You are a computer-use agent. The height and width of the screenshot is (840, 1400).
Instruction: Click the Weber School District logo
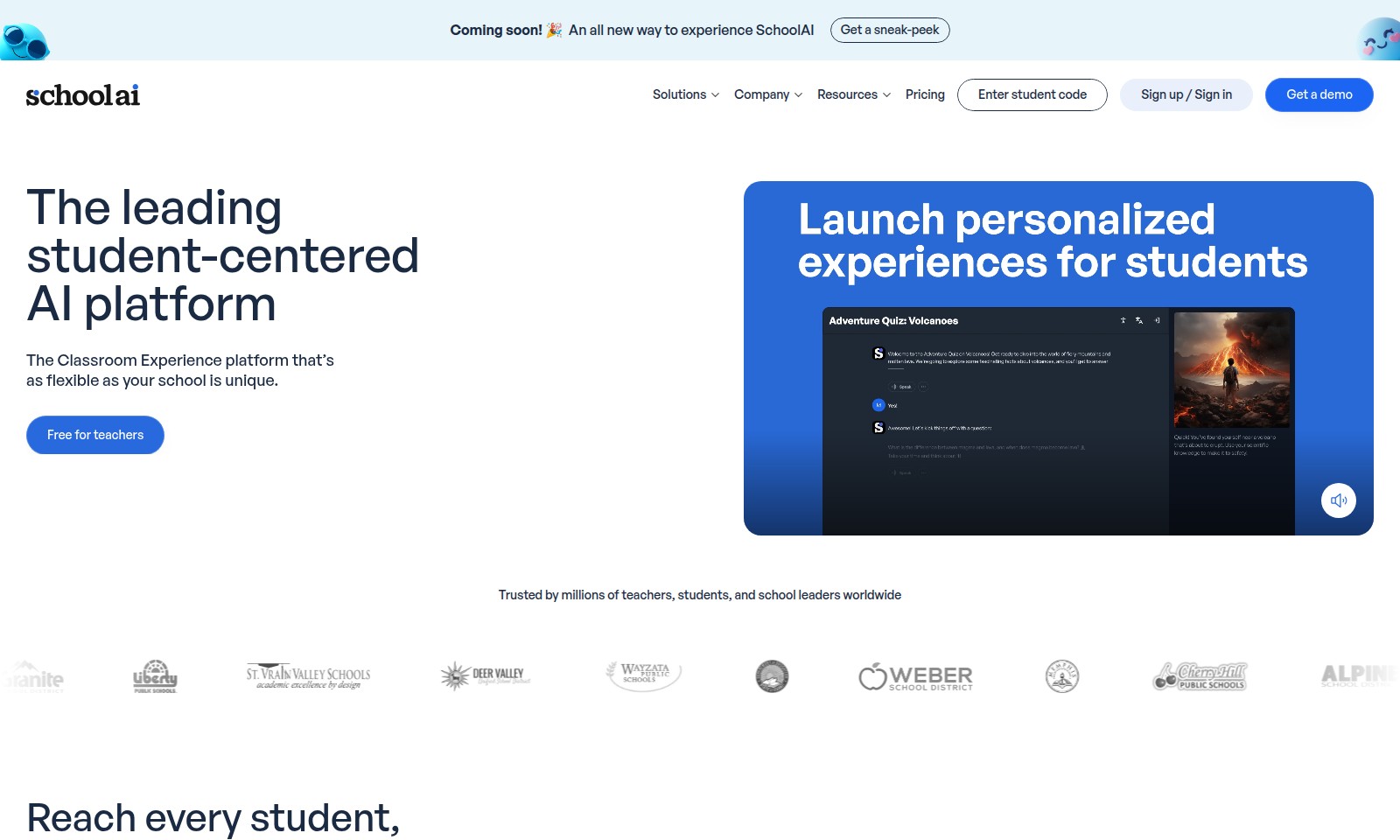coord(915,676)
